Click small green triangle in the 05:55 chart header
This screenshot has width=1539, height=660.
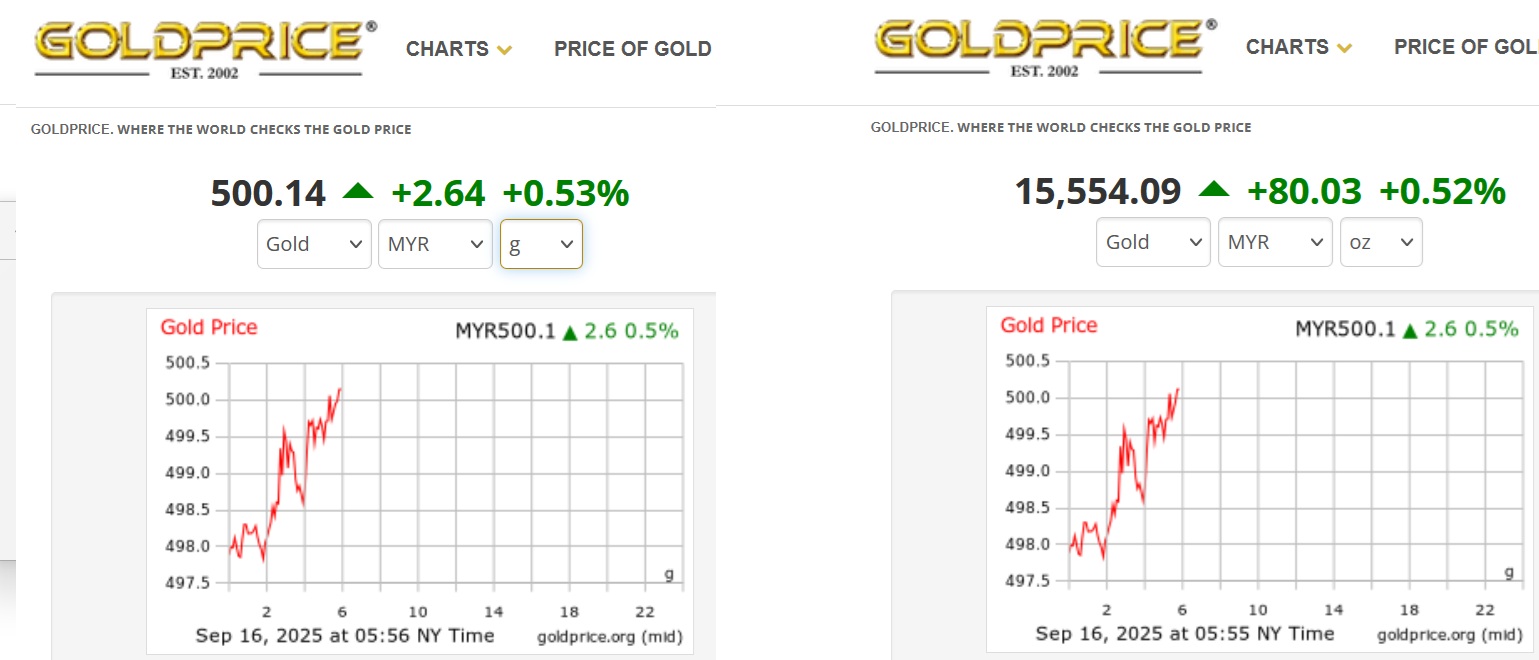coord(1411,331)
